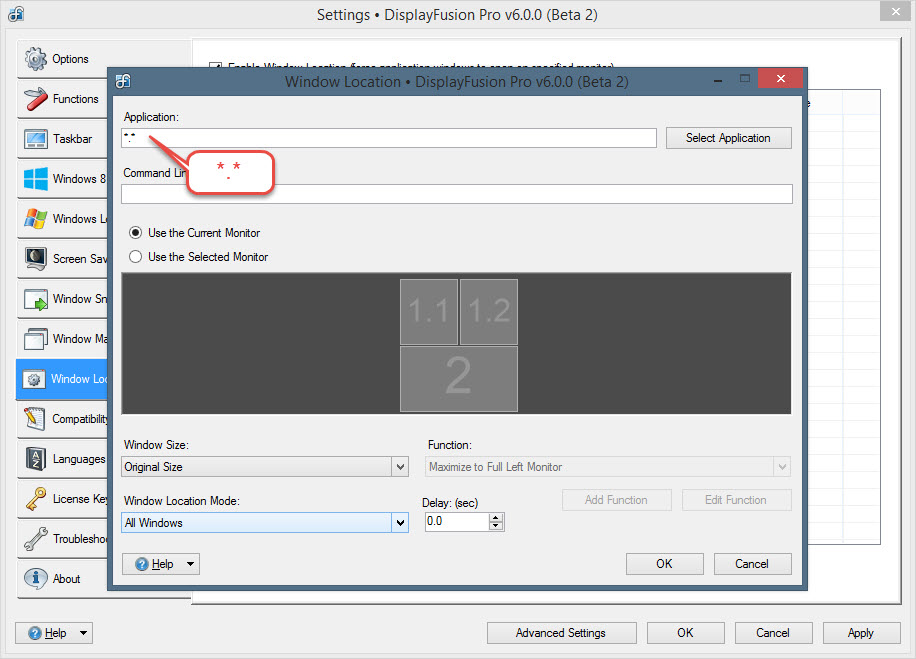This screenshot has width=916, height=659.
Task: Select the Taskbar monitor icon
Action: pos(36,139)
